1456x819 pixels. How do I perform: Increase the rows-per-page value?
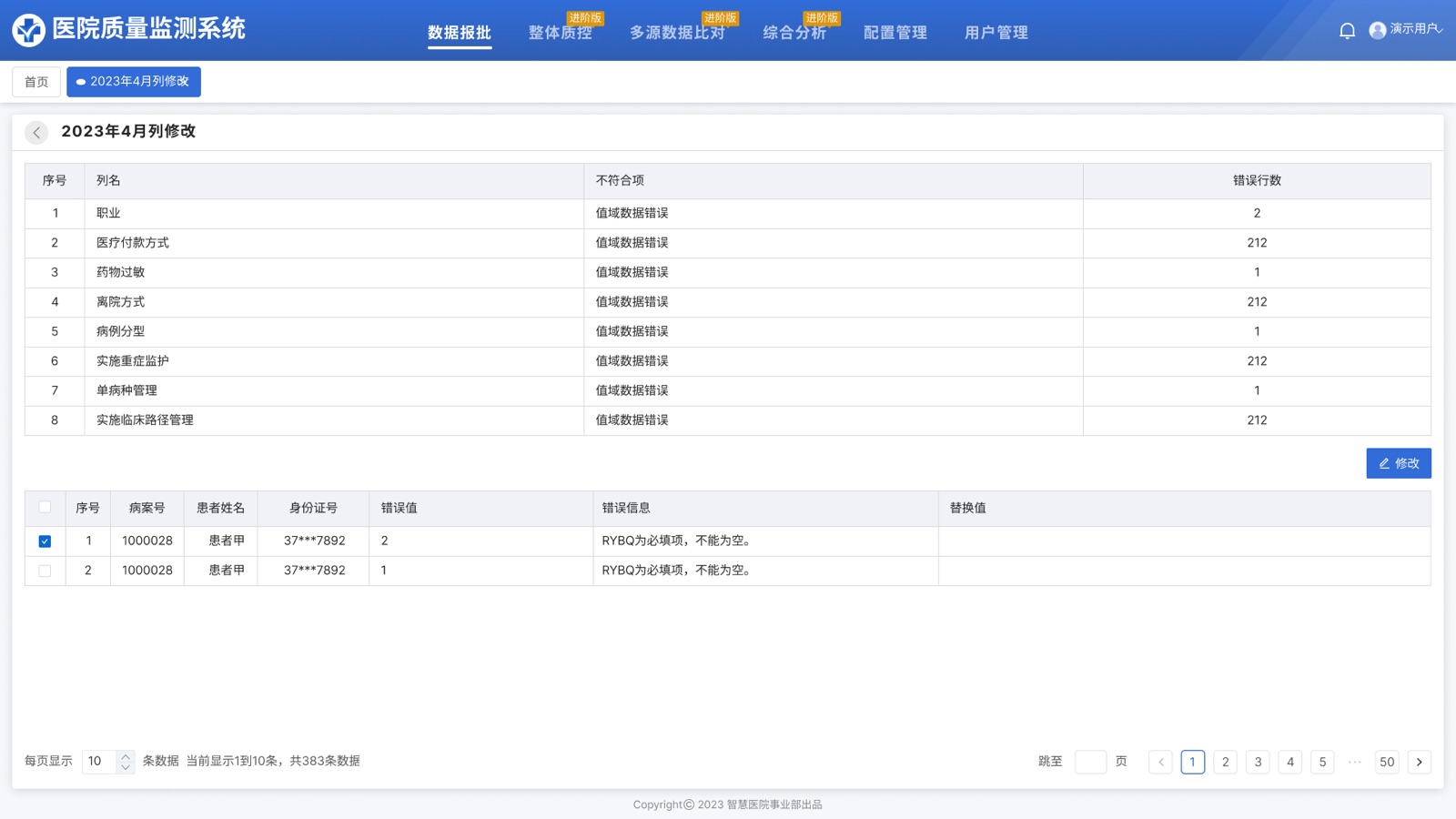[x=126, y=756]
